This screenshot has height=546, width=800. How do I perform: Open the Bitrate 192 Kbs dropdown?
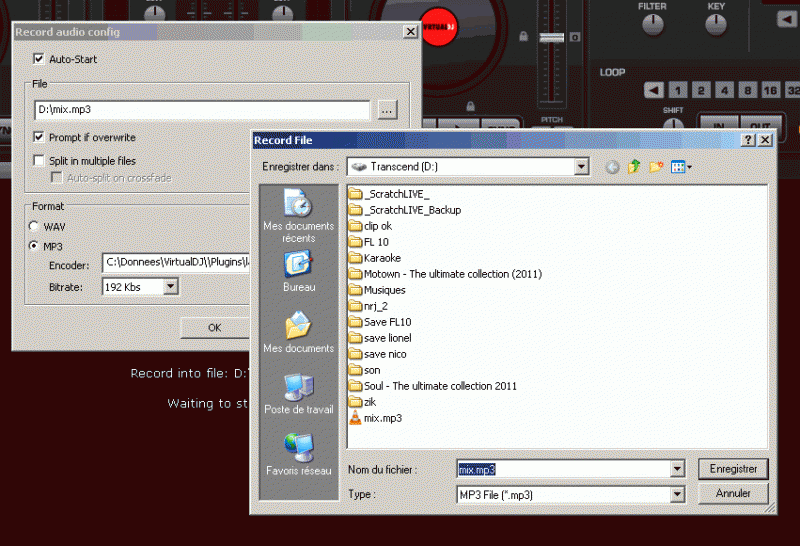171,286
